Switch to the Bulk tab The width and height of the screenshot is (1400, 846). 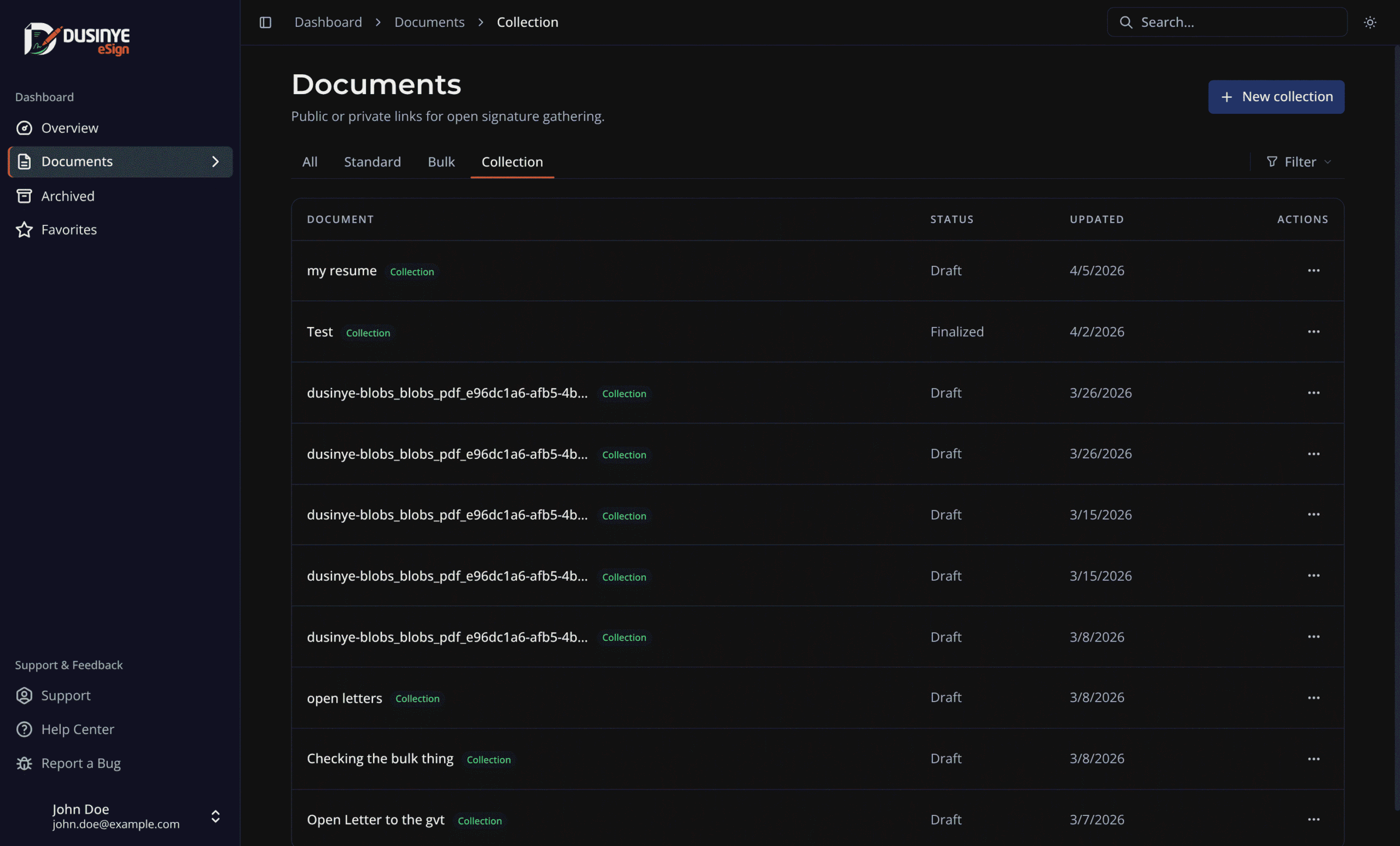point(441,162)
